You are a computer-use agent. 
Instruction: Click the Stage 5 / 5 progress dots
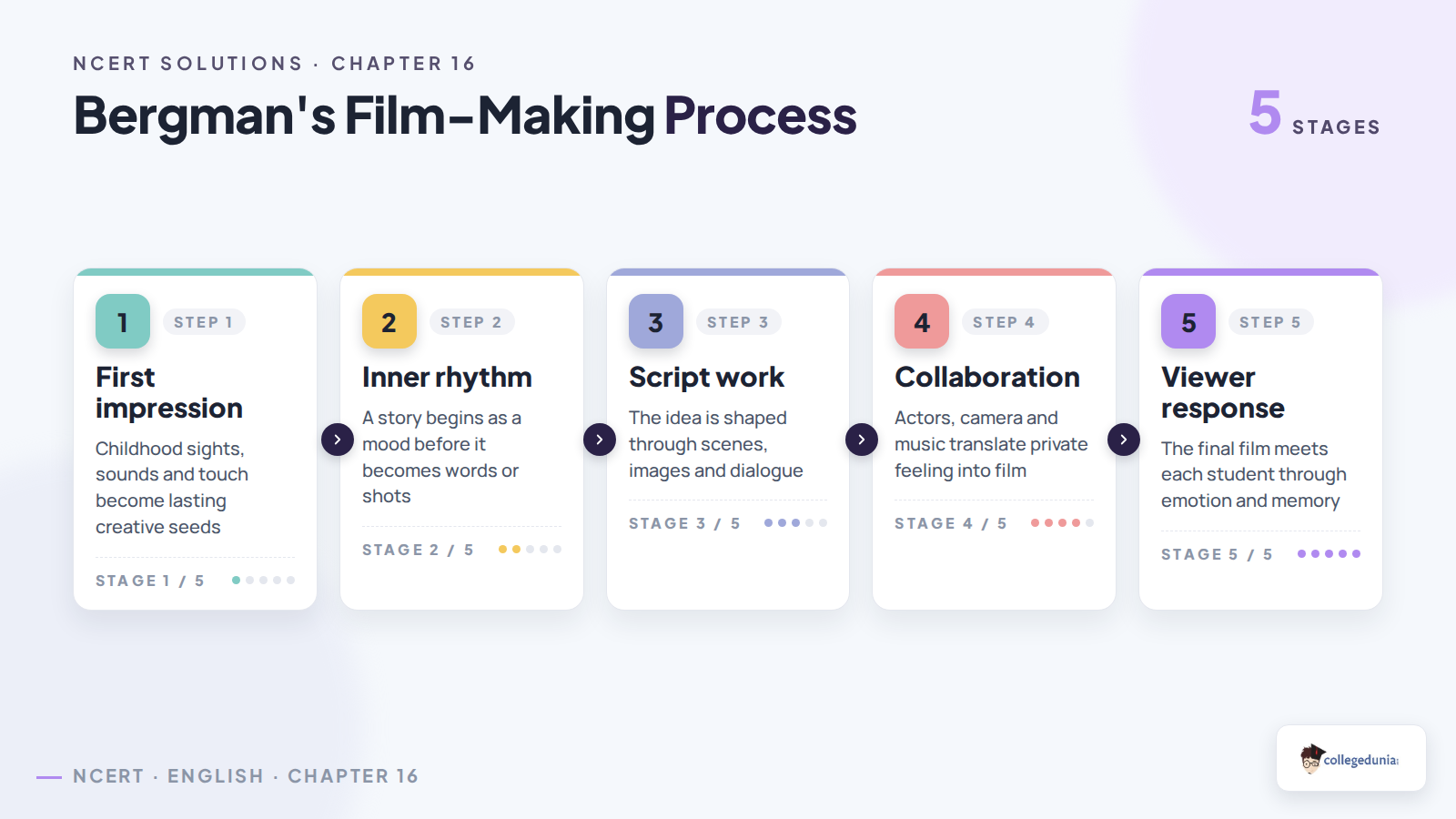(x=1329, y=553)
